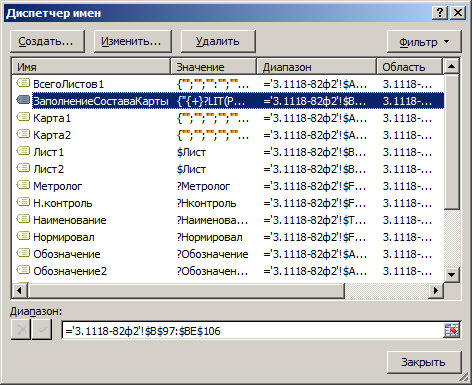Click the range cell in Метролог row

click(x=315, y=186)
